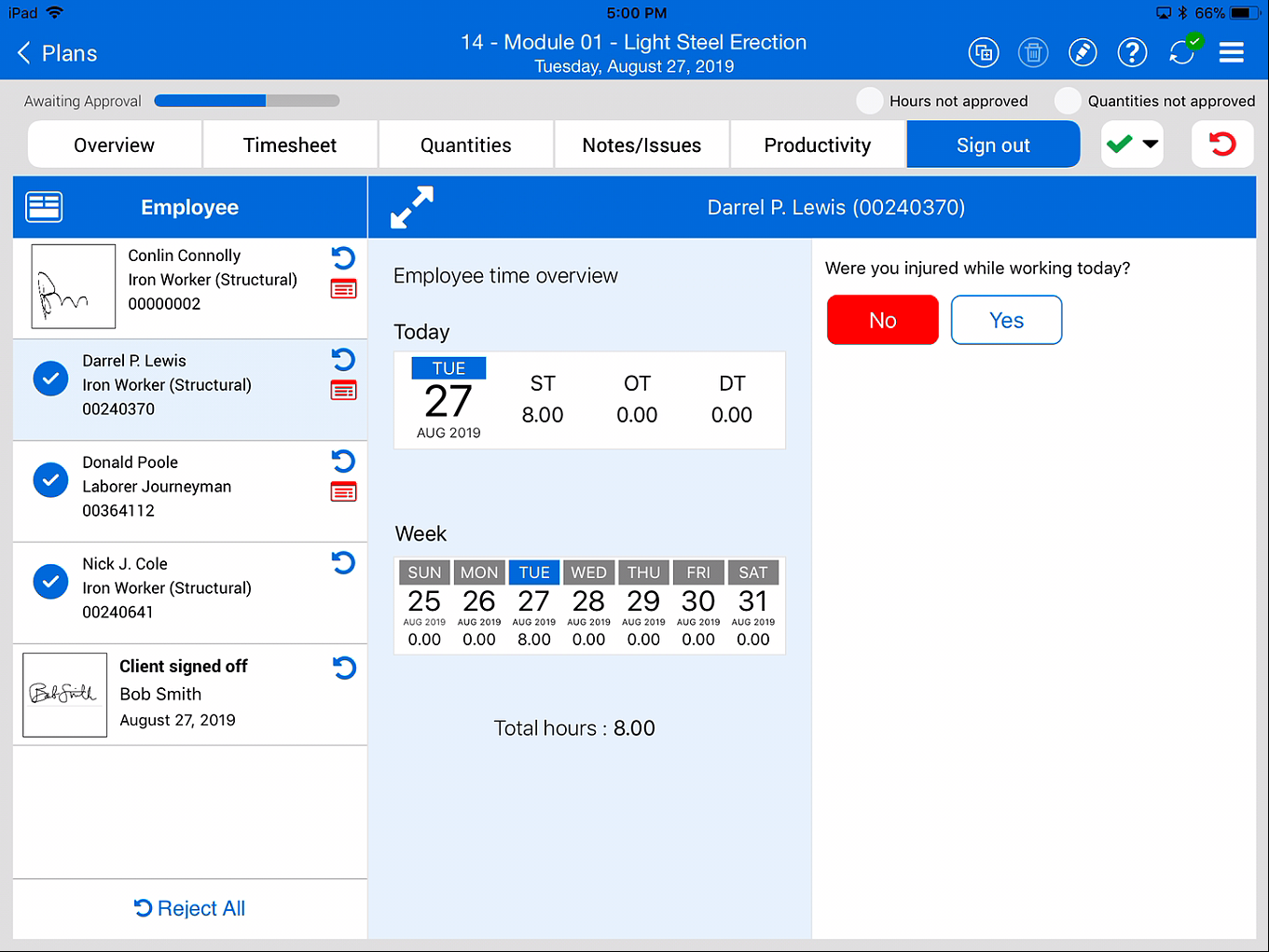Click Darrel P. Lewis (00240370) header title

click(x=836, y=207)
